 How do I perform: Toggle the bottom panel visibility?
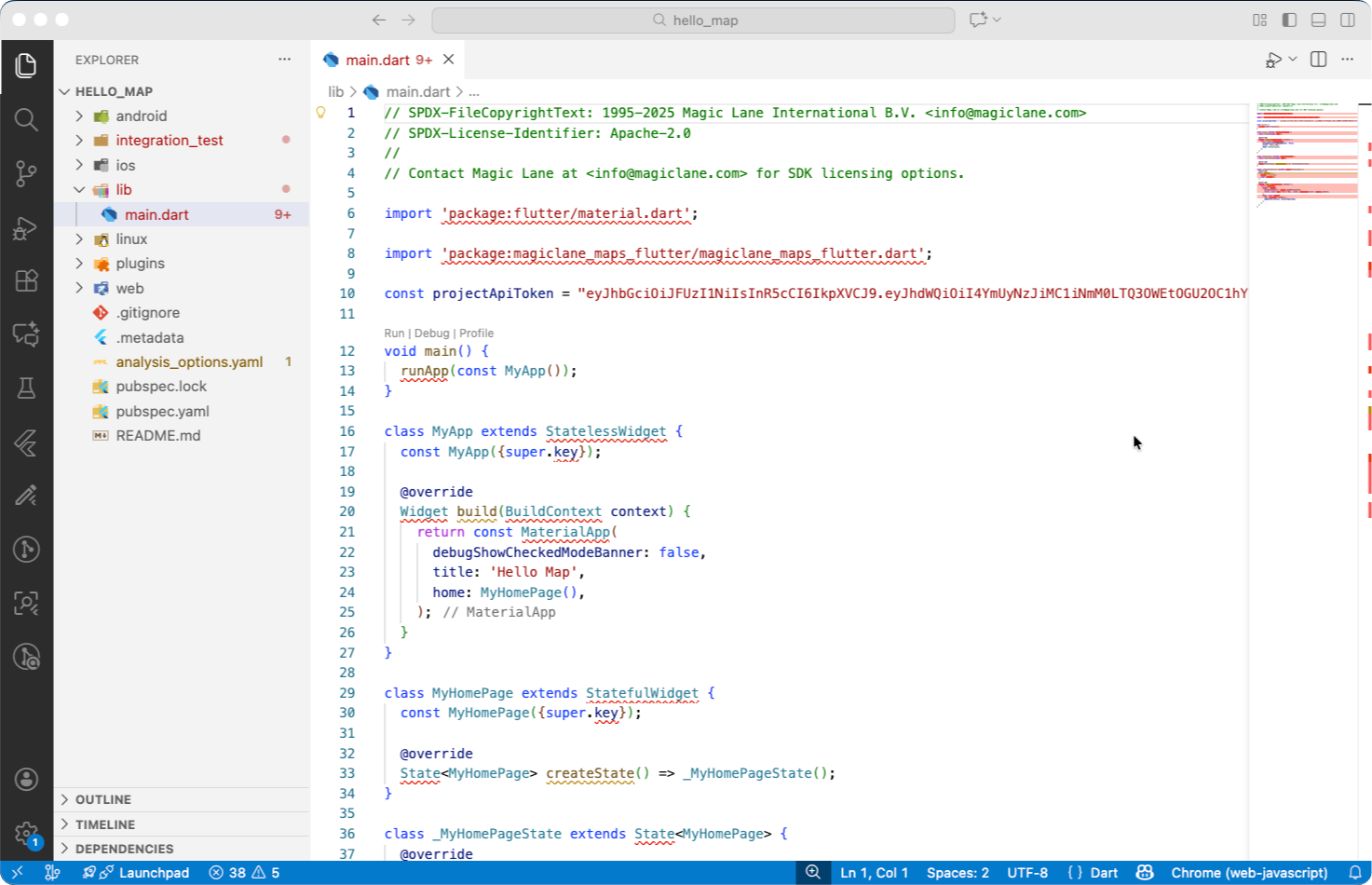point(1318,20)
